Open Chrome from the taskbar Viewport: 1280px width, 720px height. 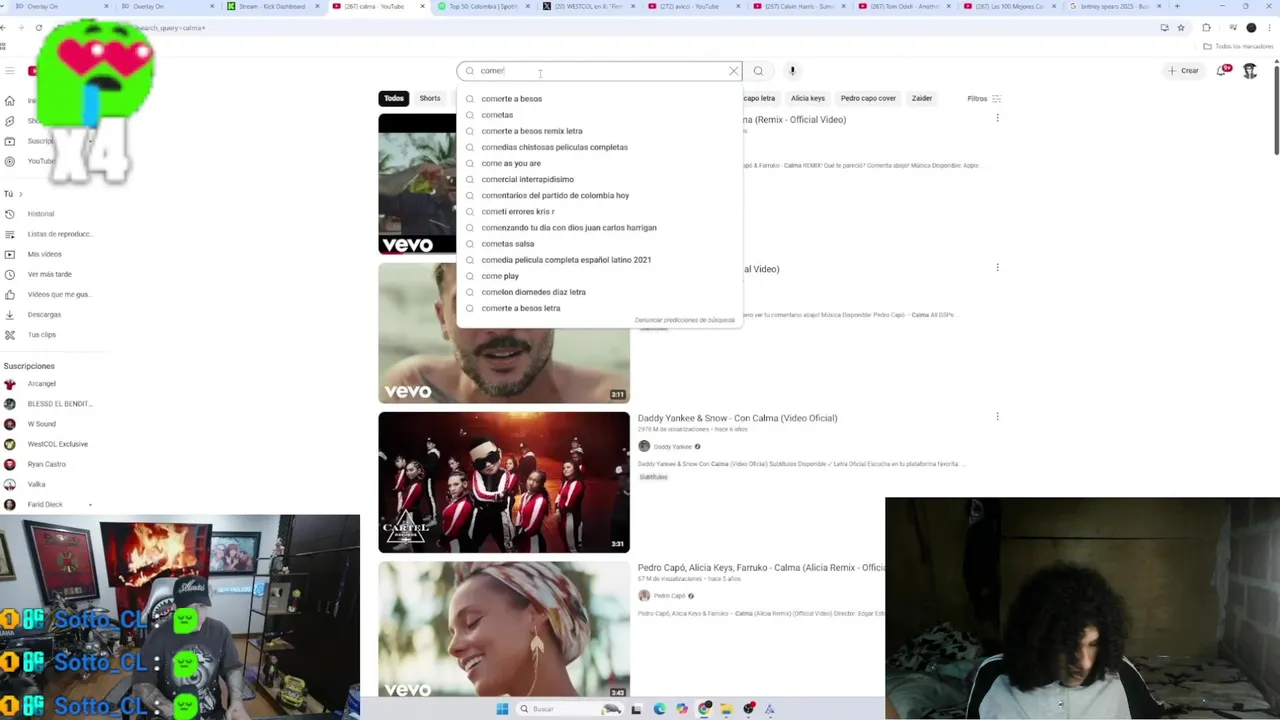pyautogui.click(x=705, y=709)
